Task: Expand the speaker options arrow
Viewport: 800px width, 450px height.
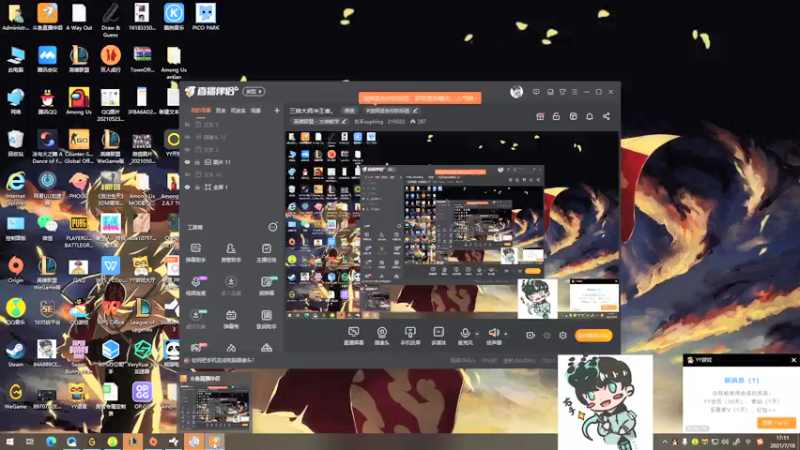Action: [506, 334]
